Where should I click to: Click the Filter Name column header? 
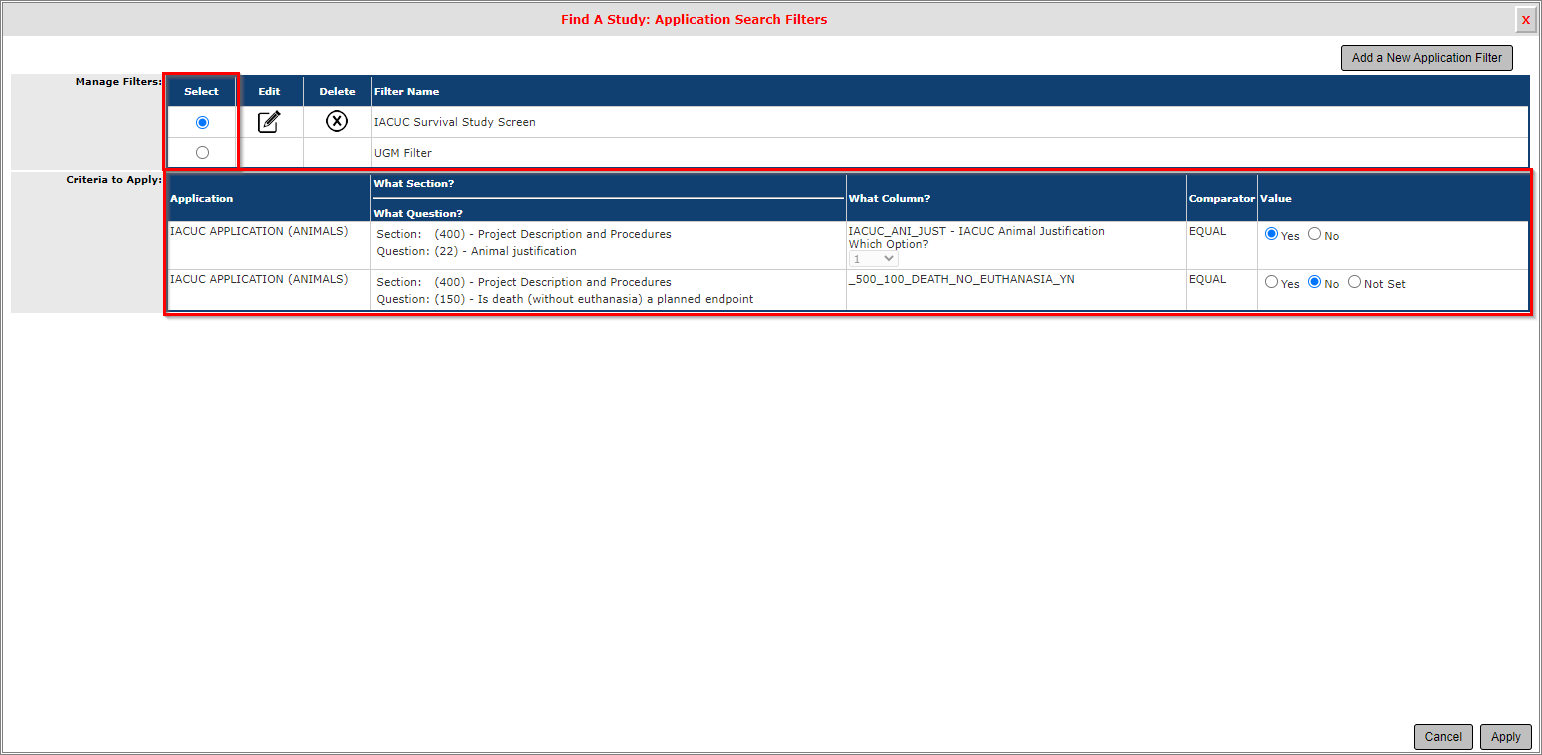406,91
